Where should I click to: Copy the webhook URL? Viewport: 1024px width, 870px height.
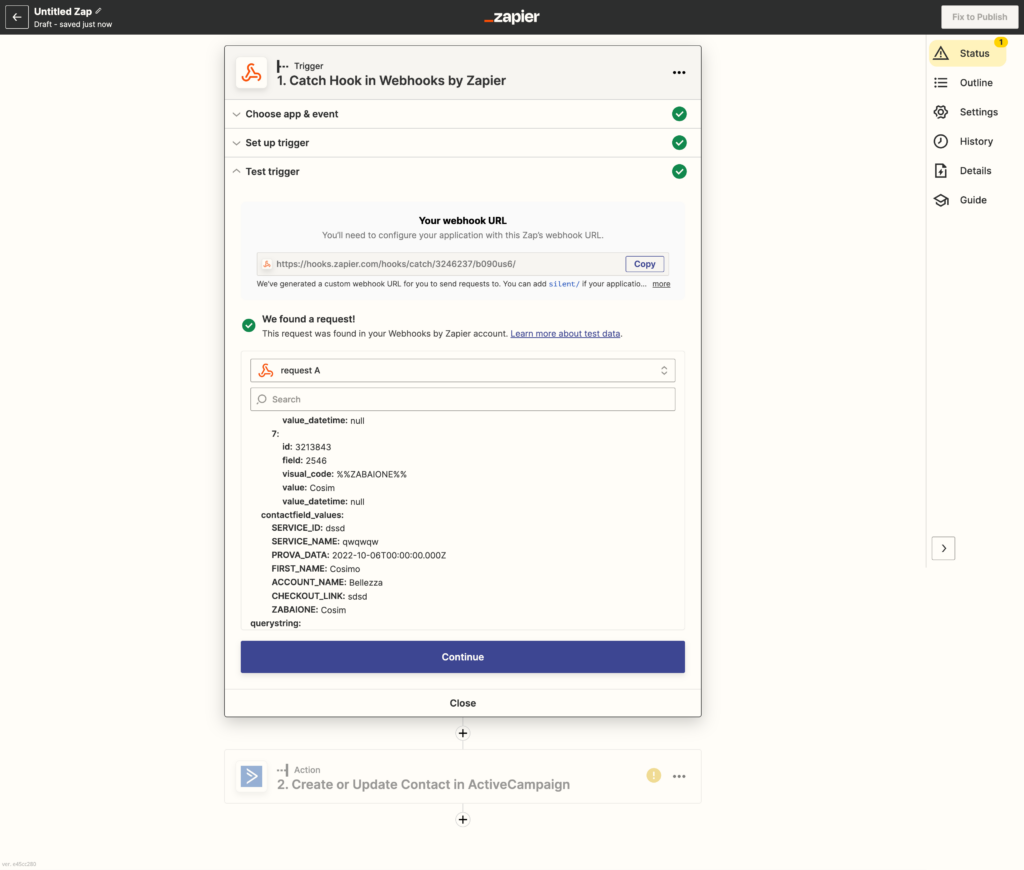(645, 264)
